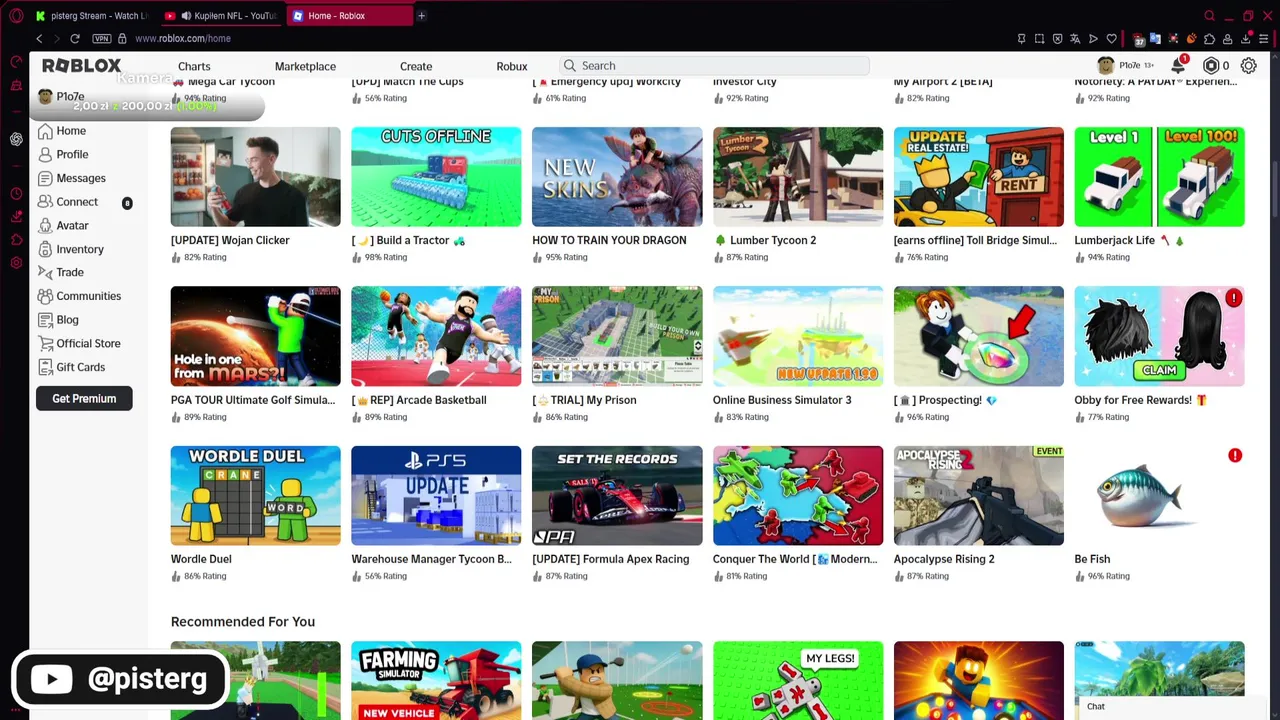This screenshot has height=720, width=1280.
Task: Open Connect in sidebar
Action: [67, 202]
